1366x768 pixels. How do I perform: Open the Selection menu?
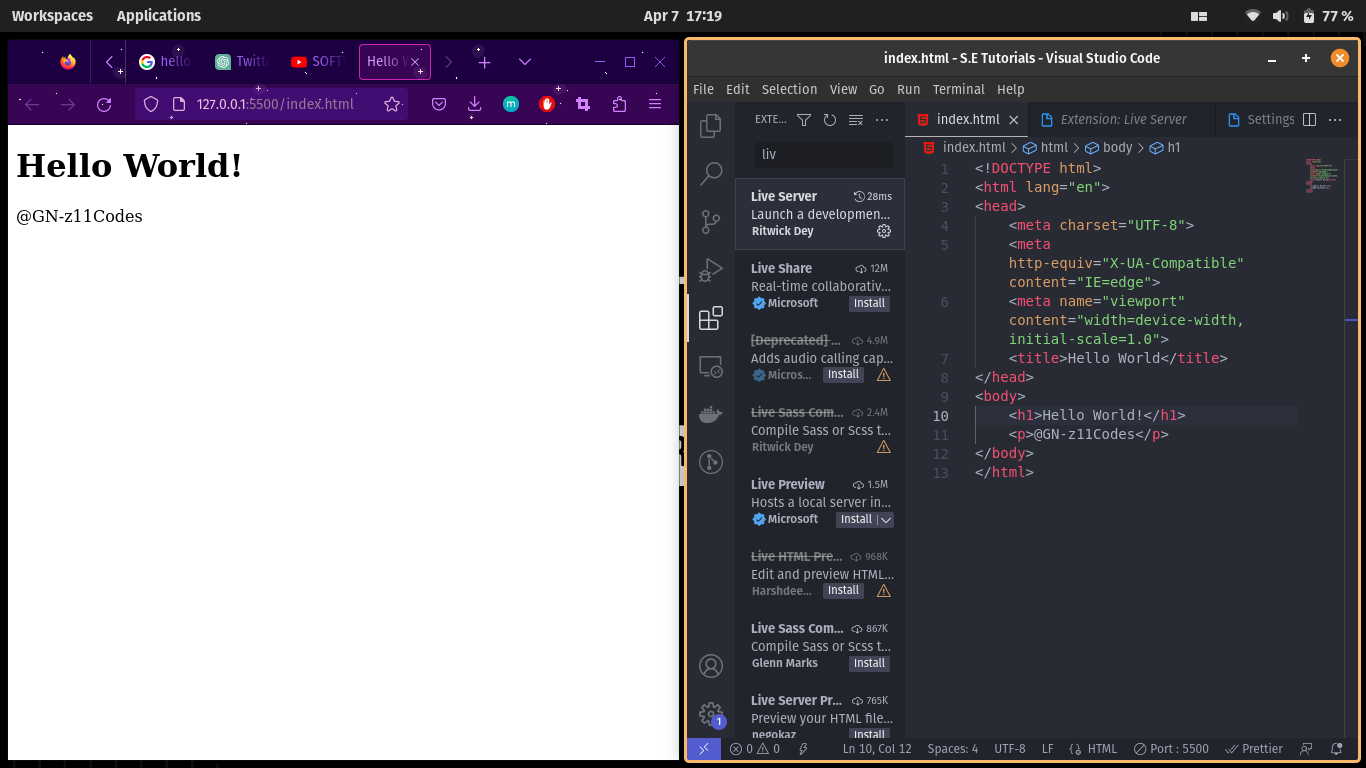point(789,89)
